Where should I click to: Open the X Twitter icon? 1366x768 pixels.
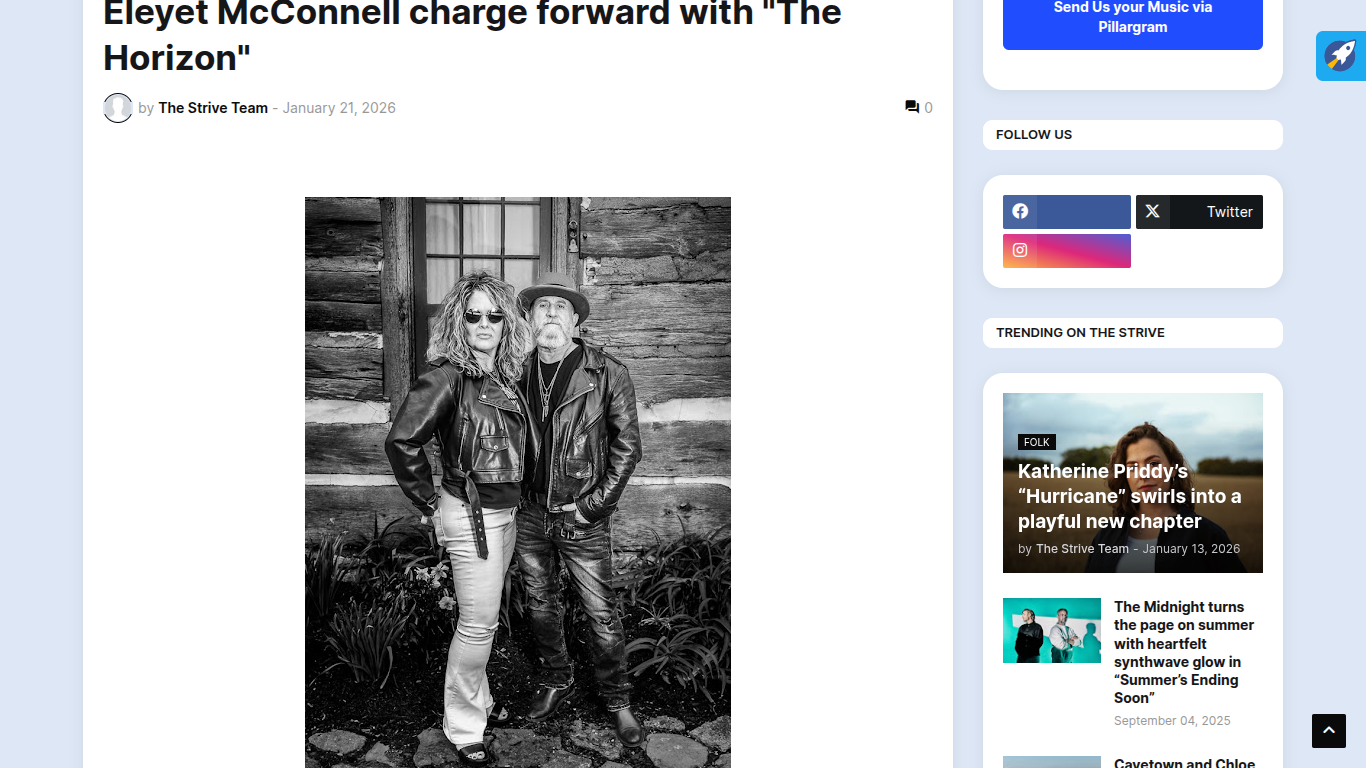(x=1153, y=211)
